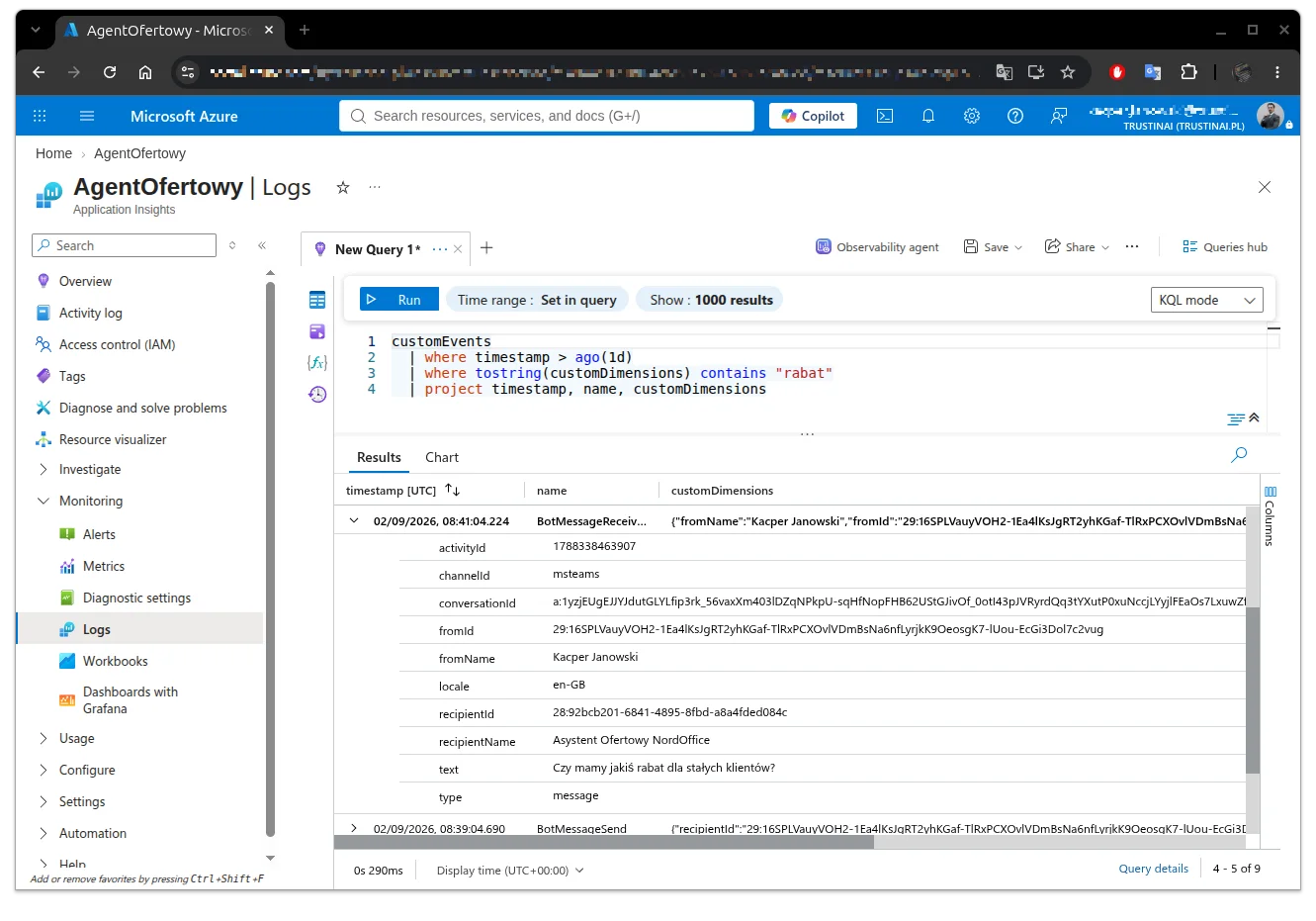
Task: Go to Overview in the sidebar
Action: point(85,281)
